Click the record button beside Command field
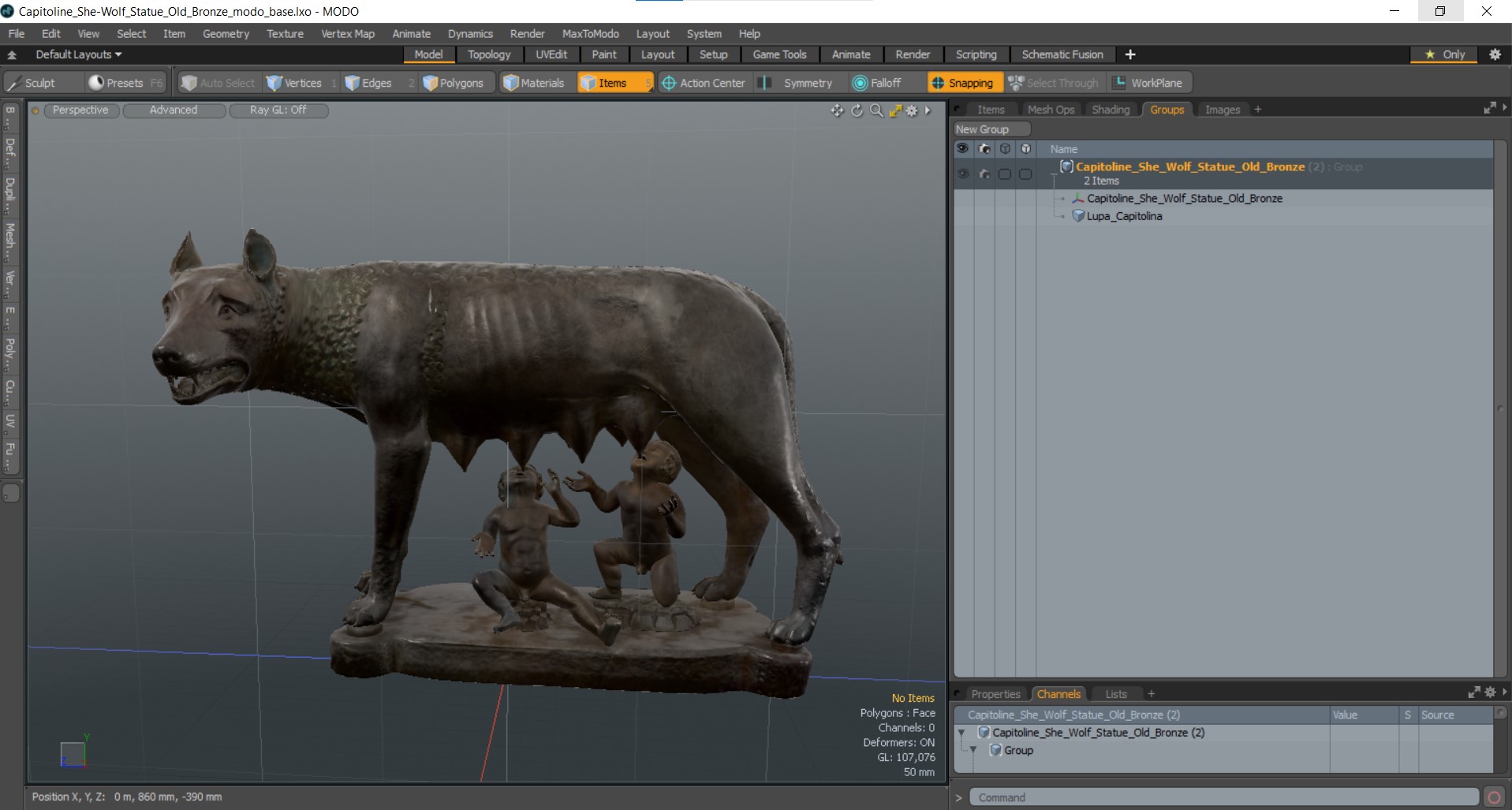Screen dimensions: 1512x810 (x=1494, y=797)
